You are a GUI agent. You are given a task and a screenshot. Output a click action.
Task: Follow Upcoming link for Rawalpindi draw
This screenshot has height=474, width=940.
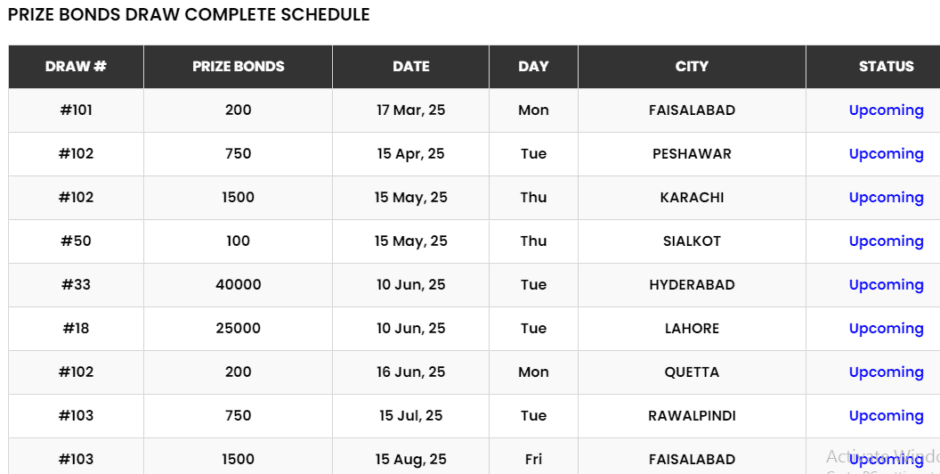coord(885,416)
